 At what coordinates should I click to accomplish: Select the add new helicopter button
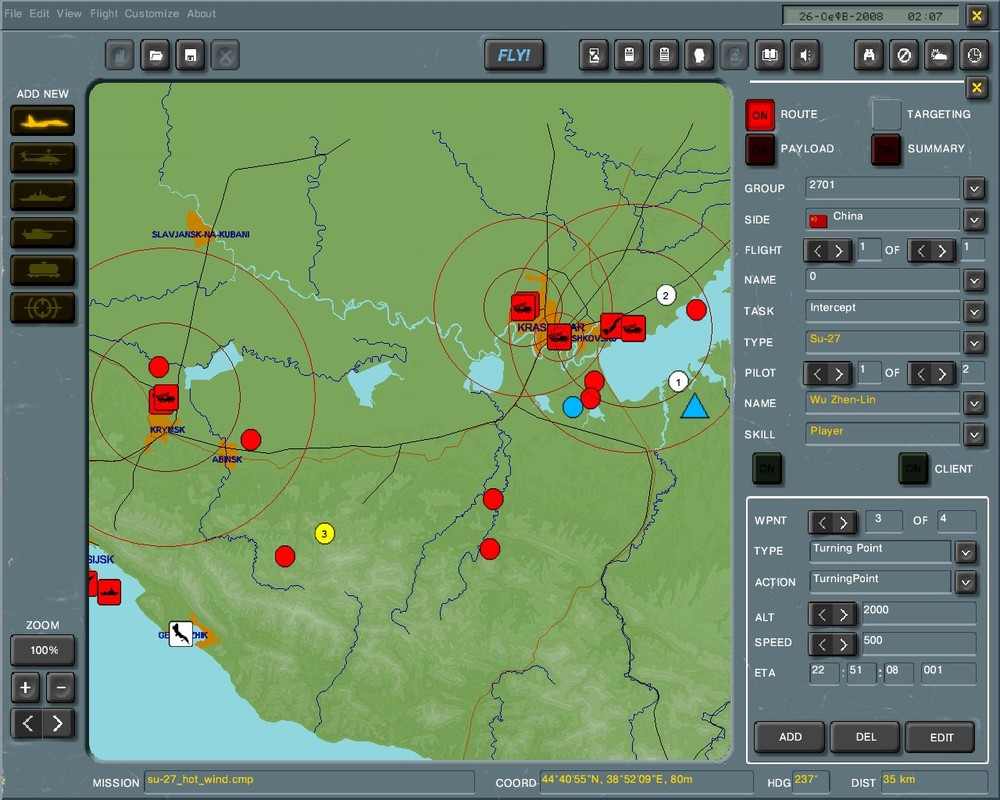(x=43, y=158)
